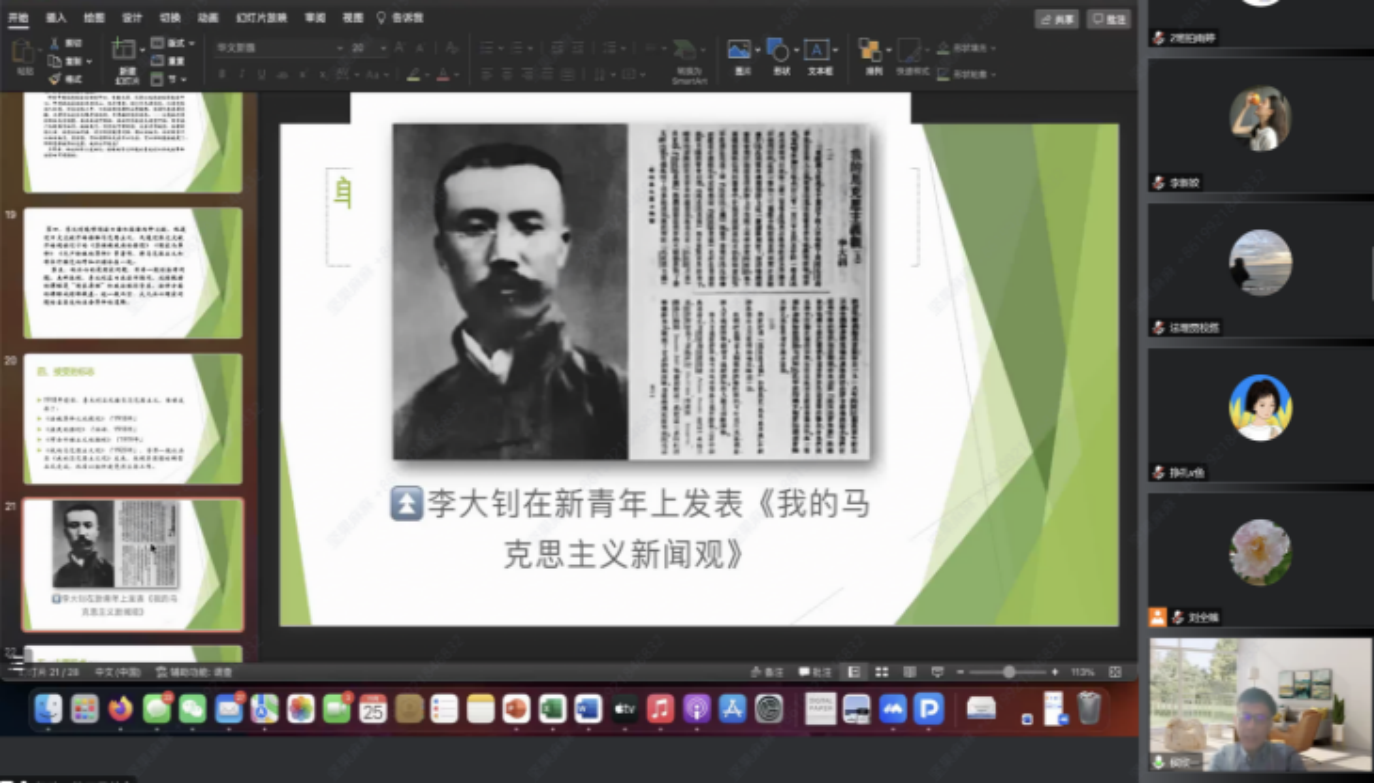The image size is (1375, 784).
Task: Insert a Text Box (文本框)
Action: pos(818,51)
